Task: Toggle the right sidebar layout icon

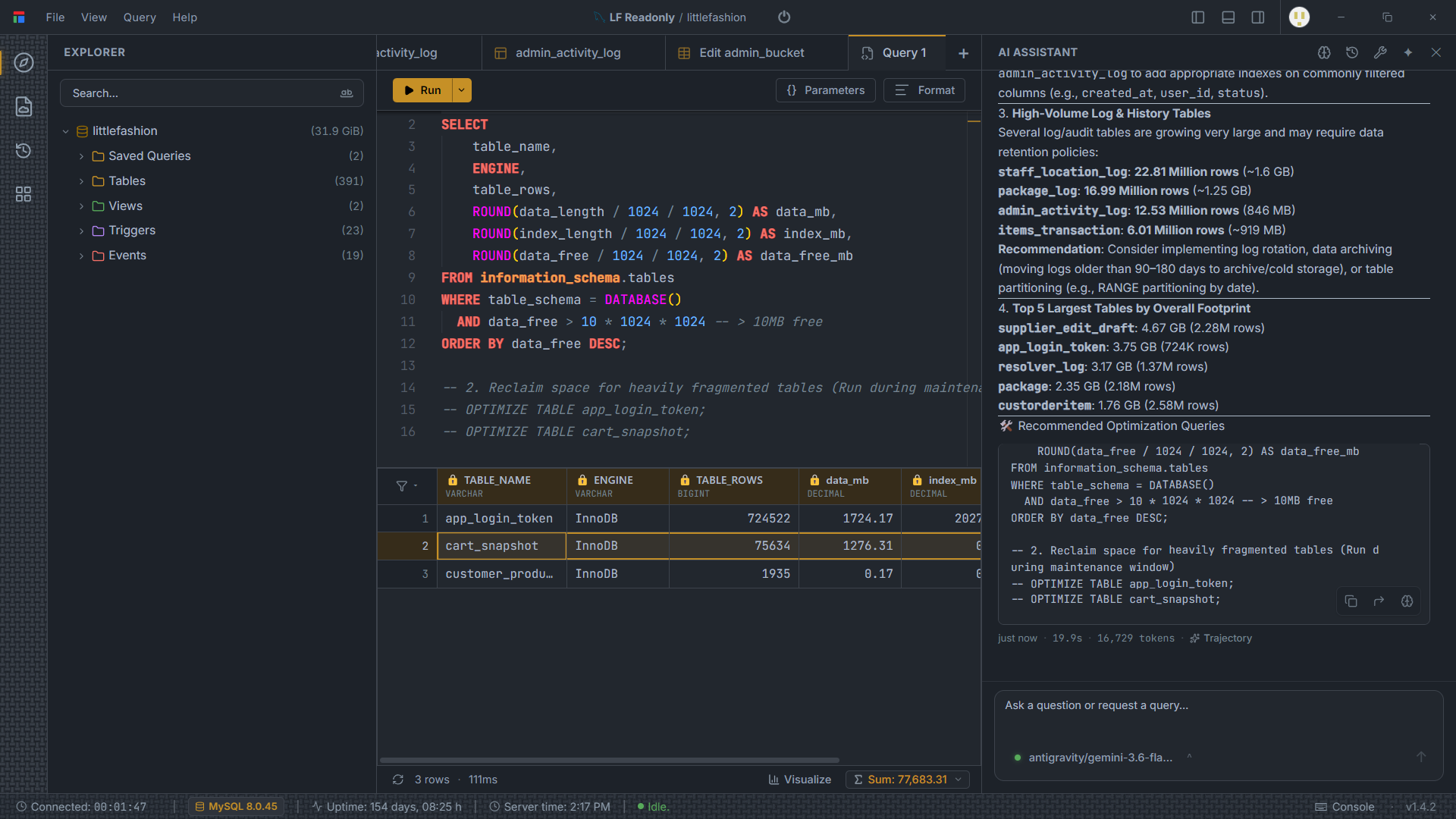Action: 1258,17
